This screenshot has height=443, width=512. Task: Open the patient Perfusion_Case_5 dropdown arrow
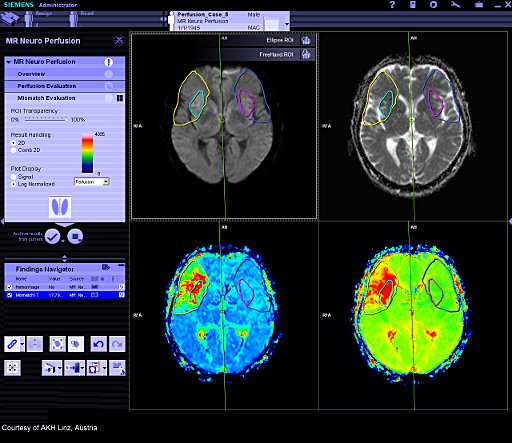point(287,24)
